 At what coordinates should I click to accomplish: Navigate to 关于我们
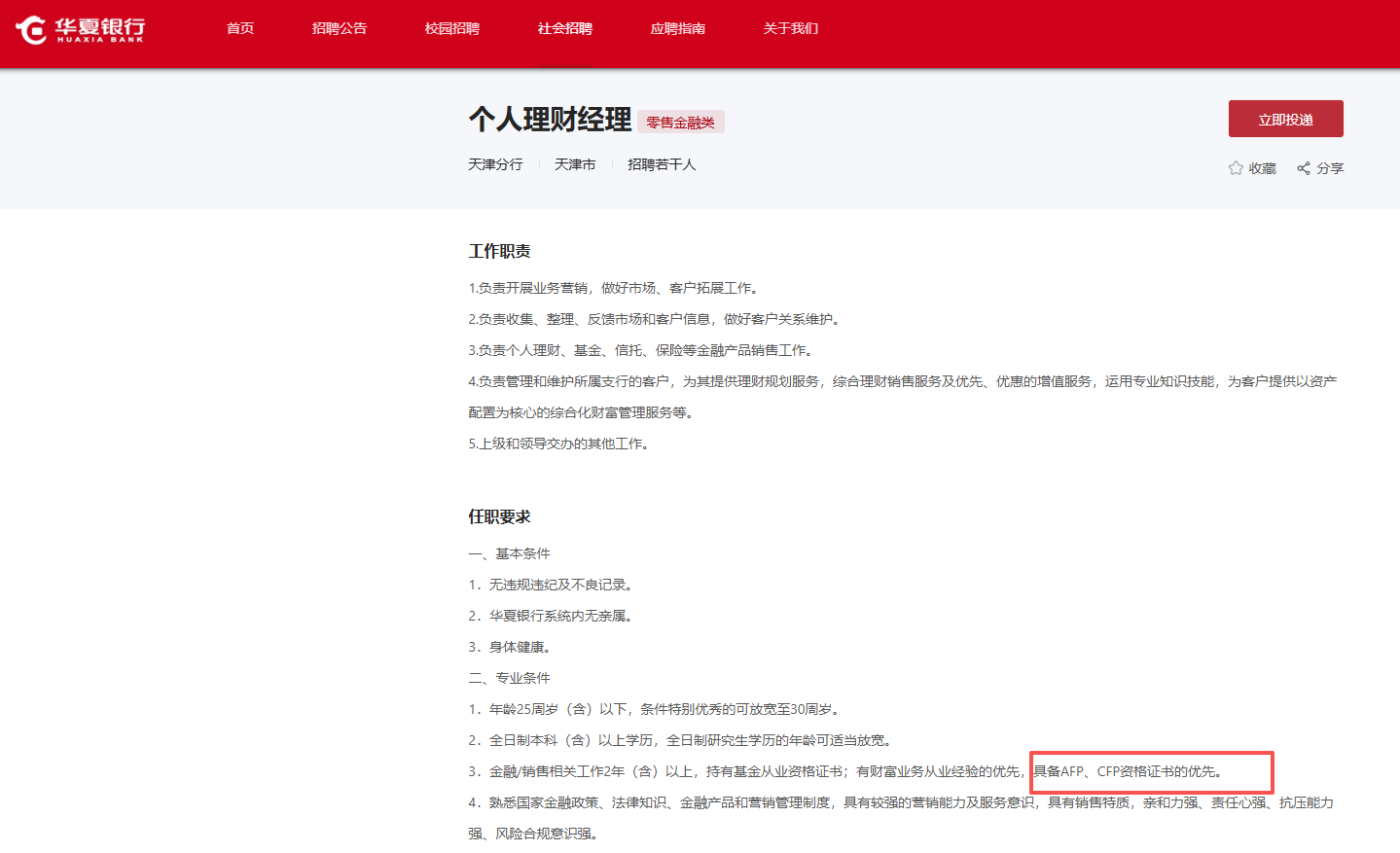point(791,28)
